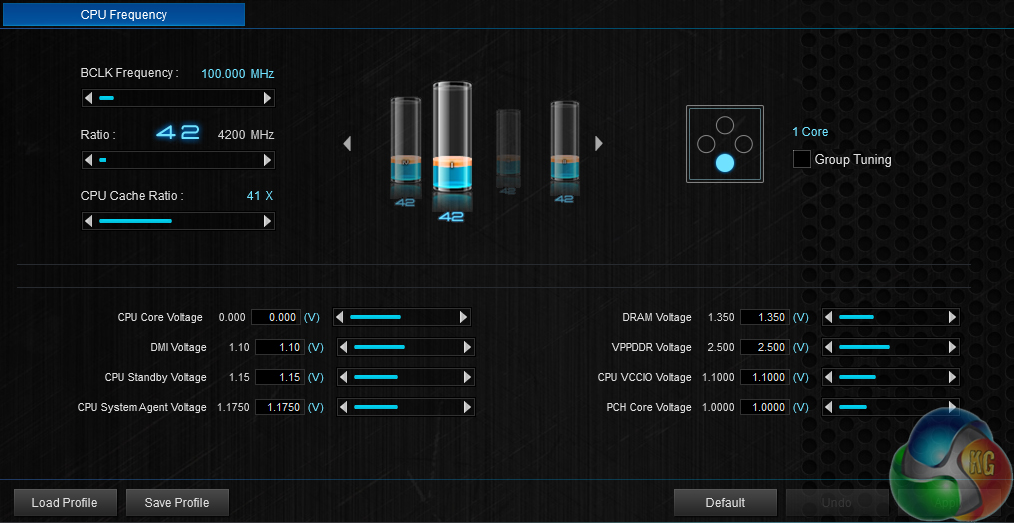Click the CPU Cache Ratio slider track
This screenshot has width=1014, height=523.
178,221
